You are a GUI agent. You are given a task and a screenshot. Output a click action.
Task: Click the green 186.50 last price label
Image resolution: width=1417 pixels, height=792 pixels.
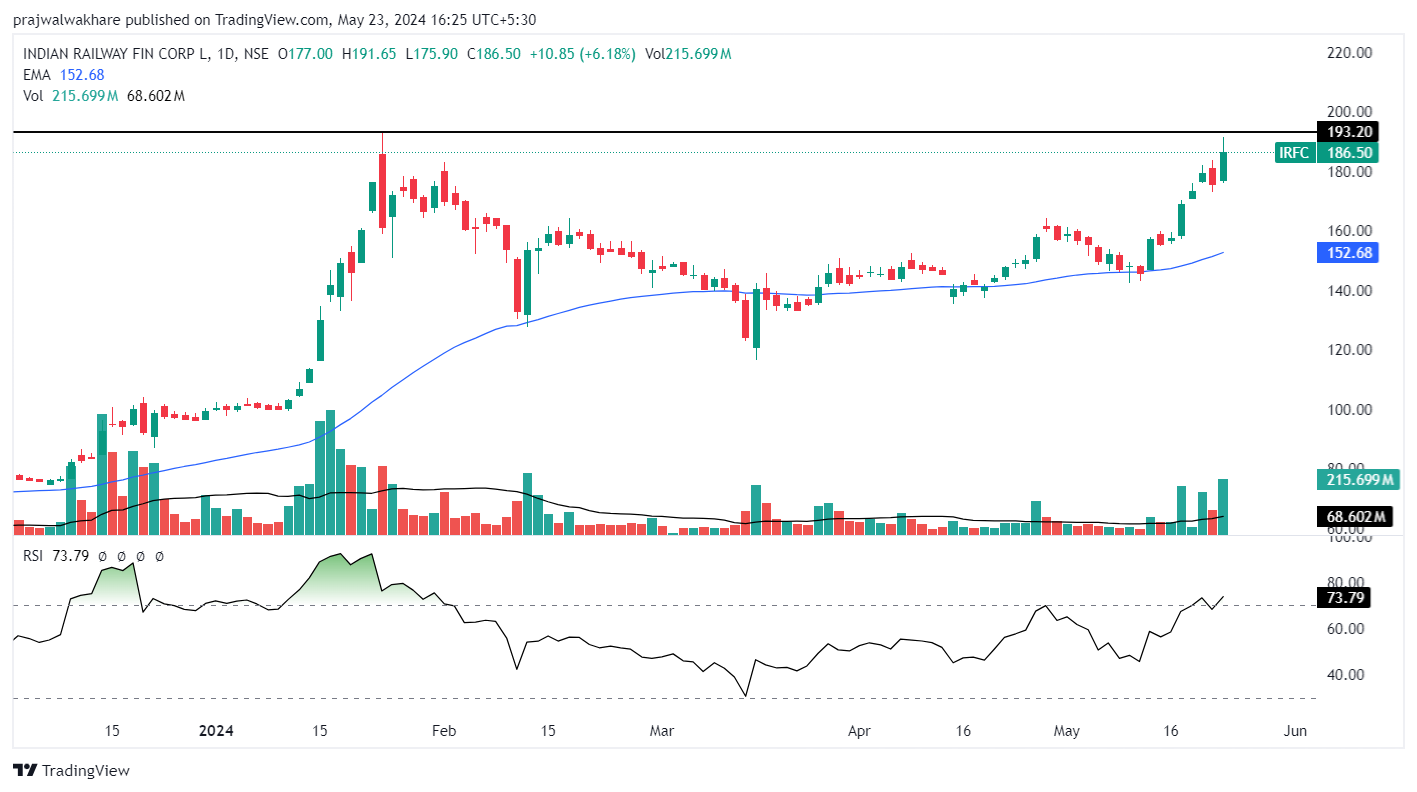pos(1348,153)
